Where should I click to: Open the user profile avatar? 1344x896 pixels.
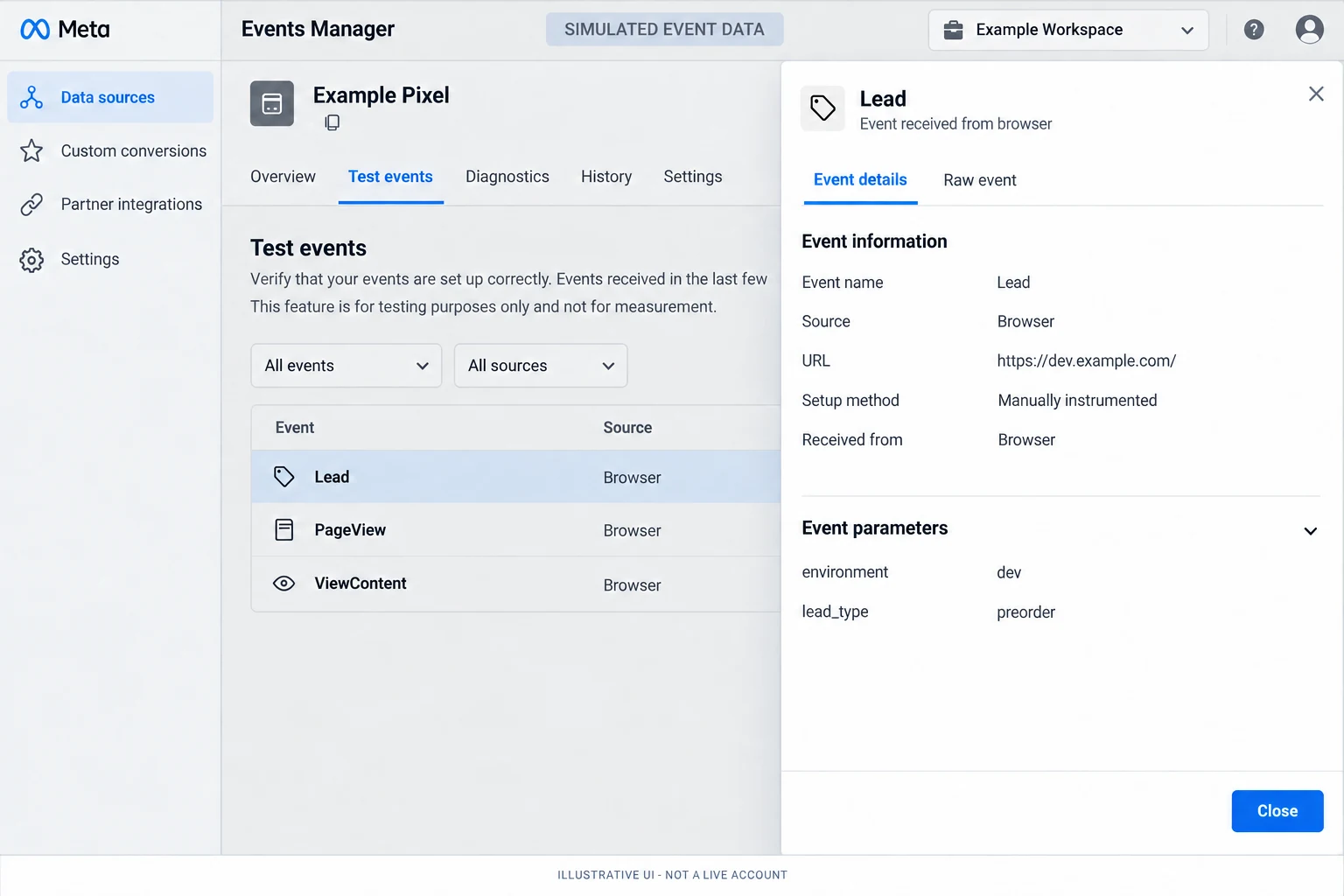(1309, 30)
